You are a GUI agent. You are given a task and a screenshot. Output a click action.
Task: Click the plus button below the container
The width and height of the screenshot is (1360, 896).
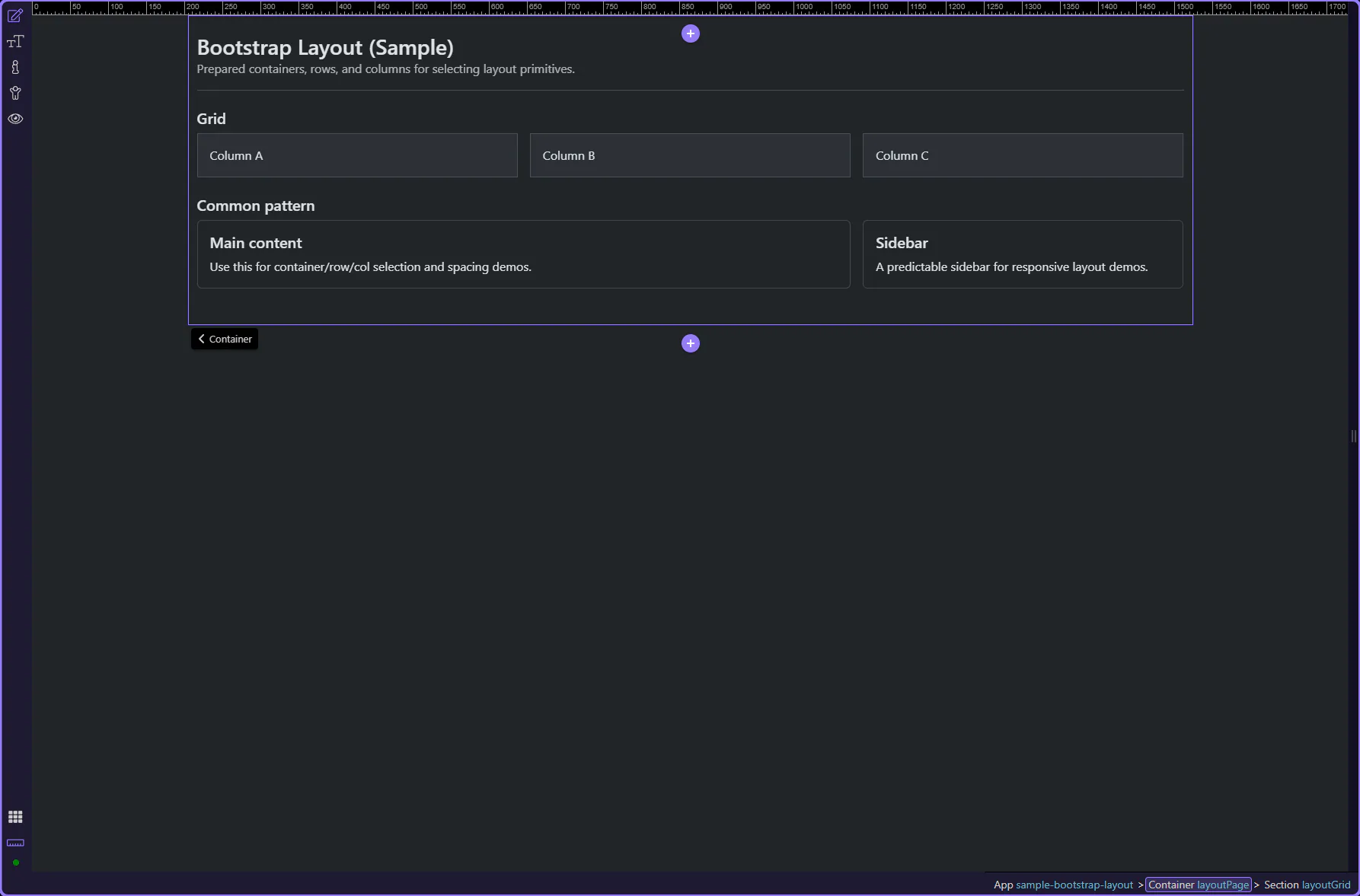click(690, 343)
